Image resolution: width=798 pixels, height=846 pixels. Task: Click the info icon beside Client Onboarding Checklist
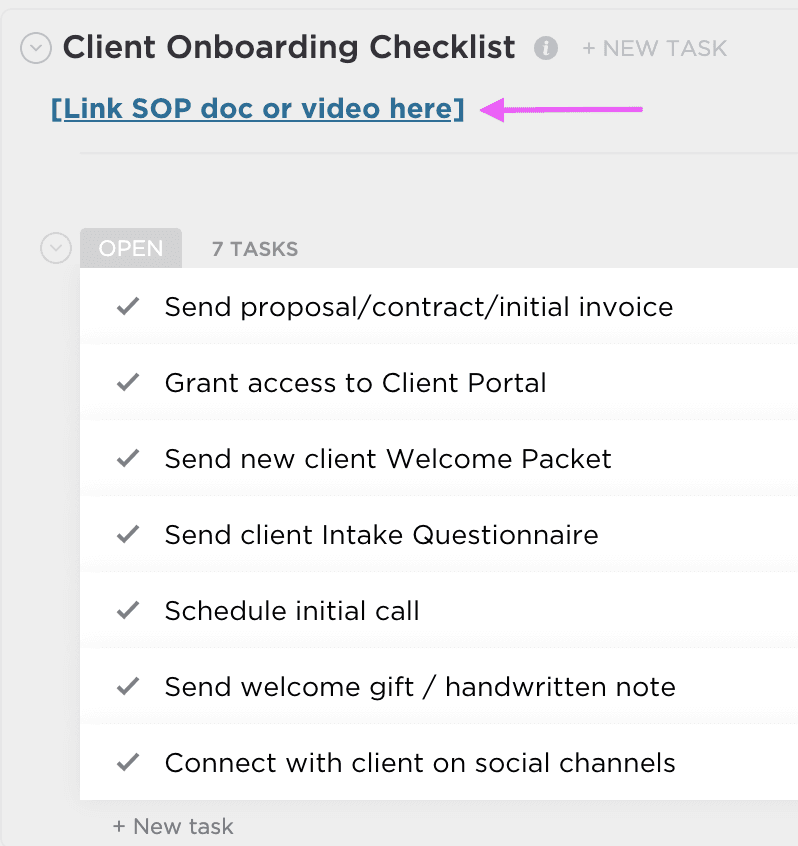click(x=545, y=47)
